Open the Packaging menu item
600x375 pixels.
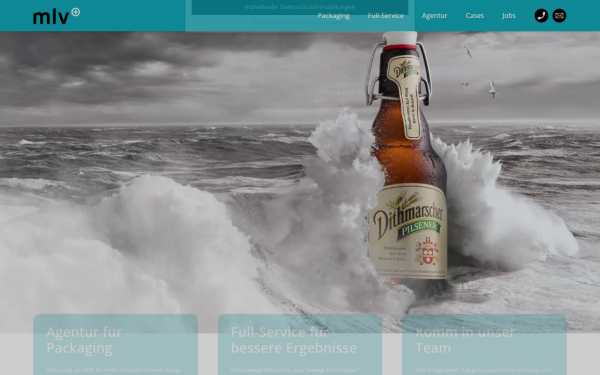click(333, 16)
